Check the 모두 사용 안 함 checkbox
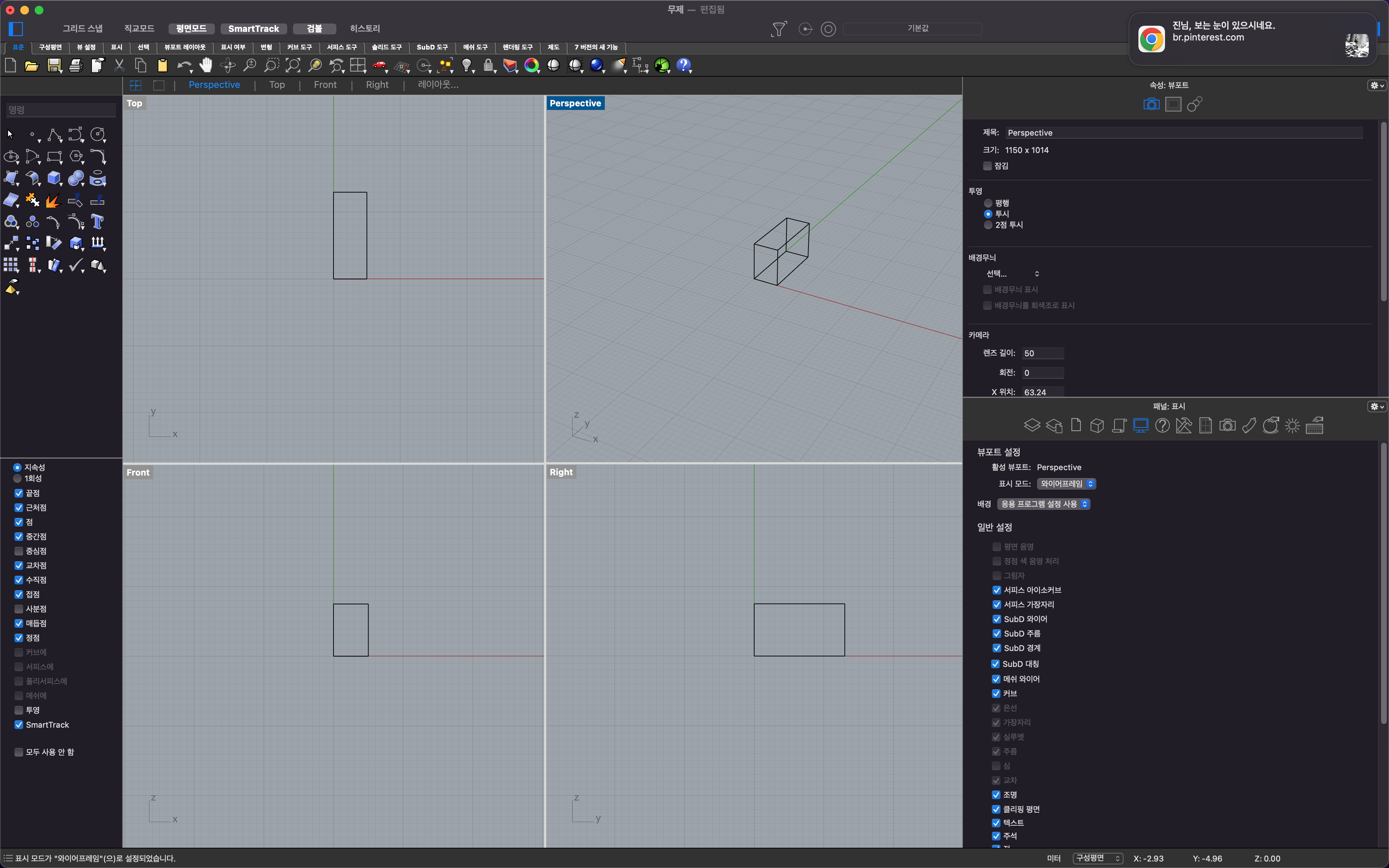The width and height of the screenshot is (1389, 868). 19,752
